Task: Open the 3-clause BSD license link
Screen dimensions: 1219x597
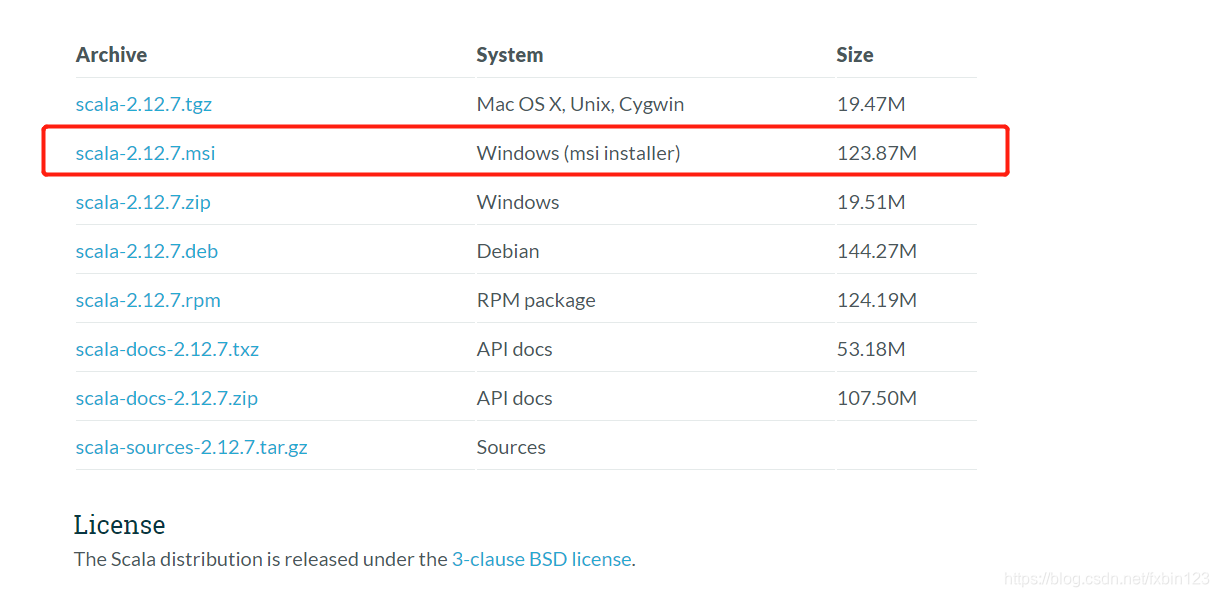Action: coord(541,559)
